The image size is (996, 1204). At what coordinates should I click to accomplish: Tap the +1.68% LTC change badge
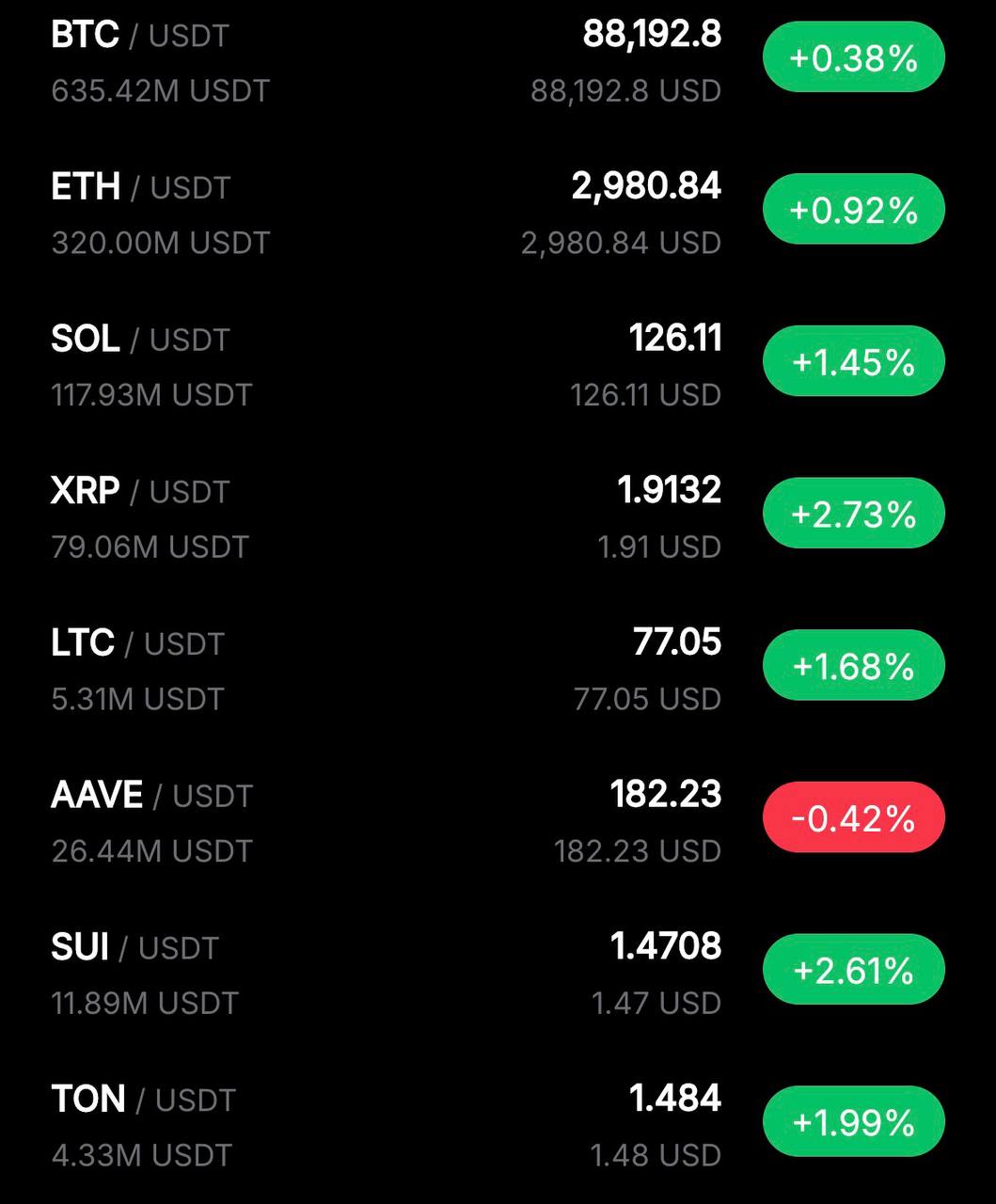[853, 666]
